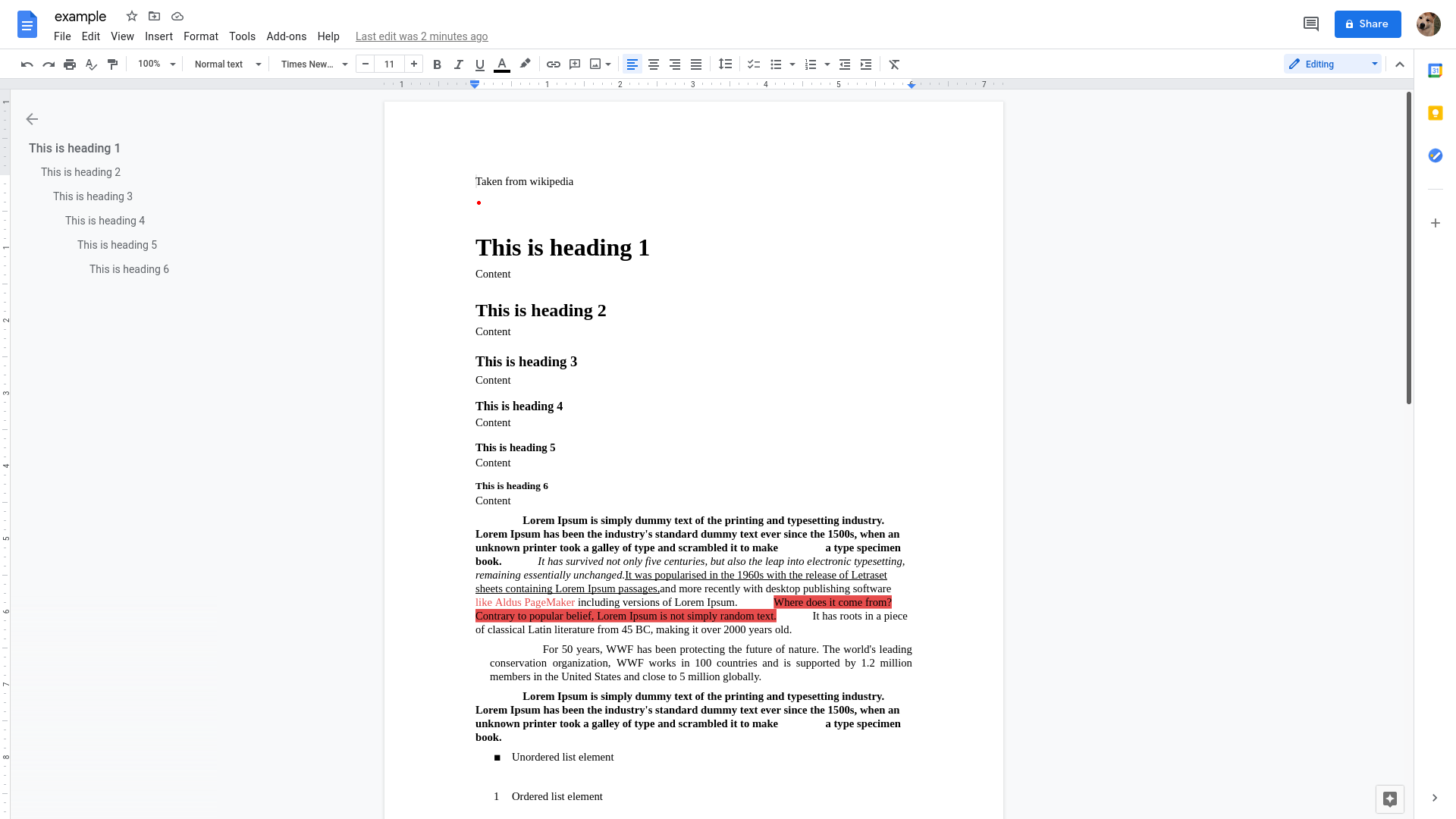Toggle bold formatting
The height and width of the screenshot is (819, 1456).
437,64
